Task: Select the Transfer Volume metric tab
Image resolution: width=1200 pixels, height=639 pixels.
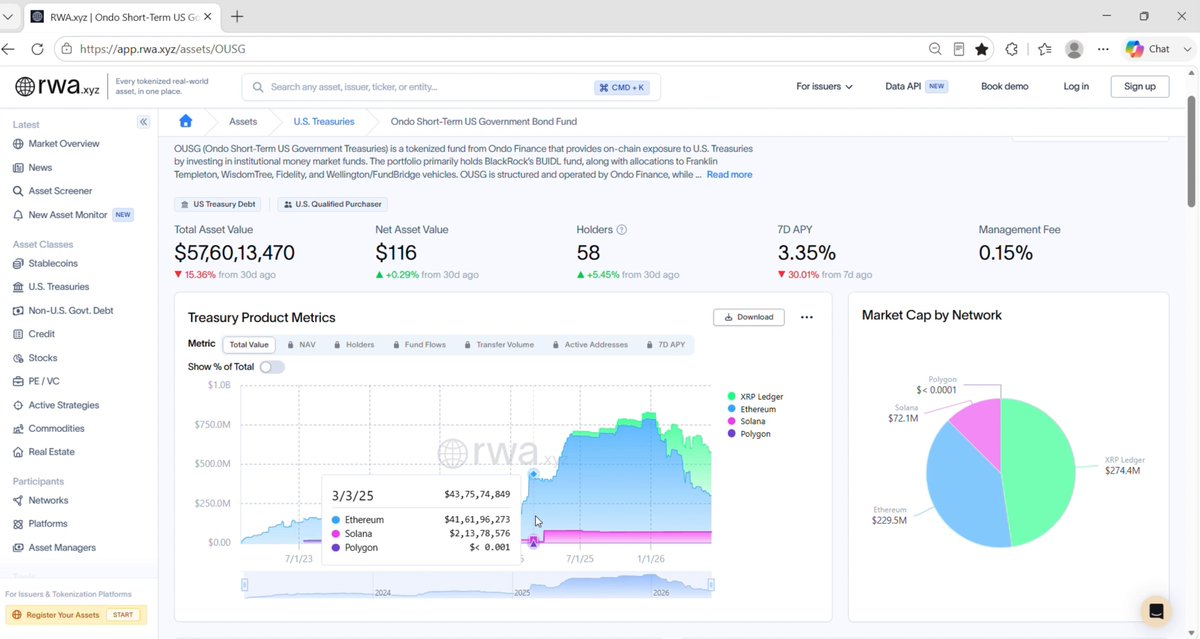Action: [500, 345]
